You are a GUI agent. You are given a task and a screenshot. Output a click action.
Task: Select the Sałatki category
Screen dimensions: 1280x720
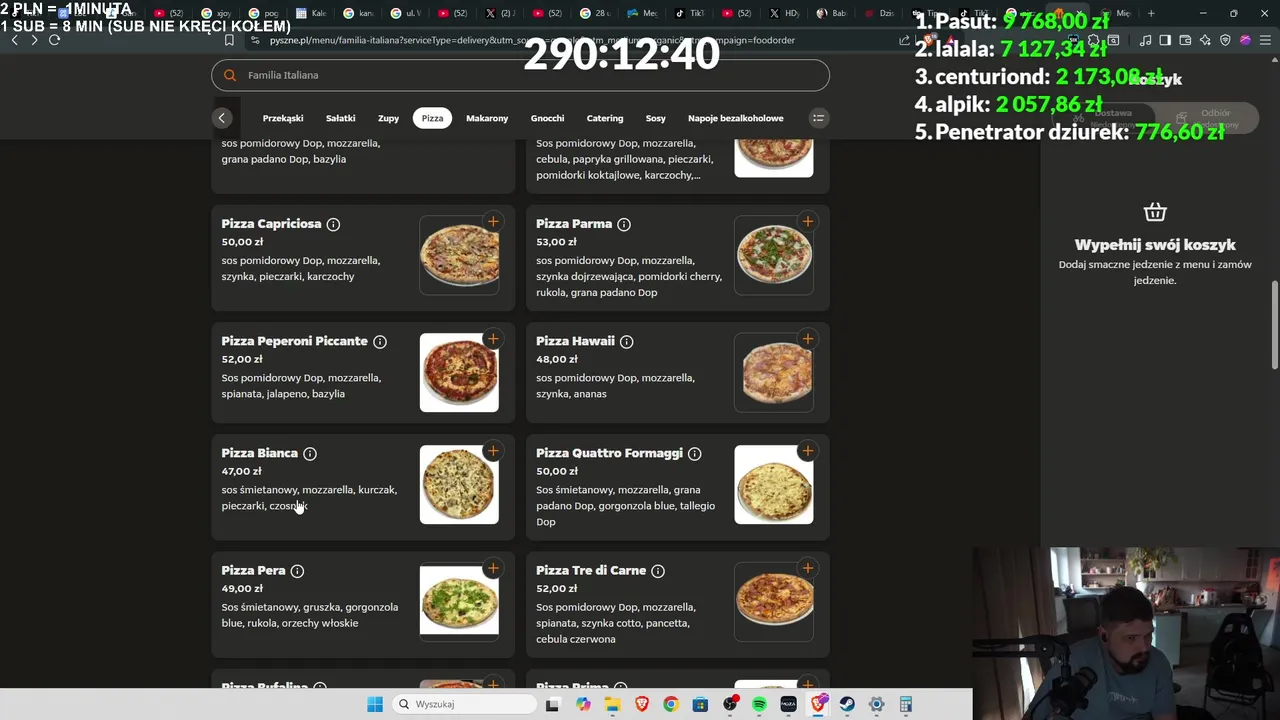click(340, 118)
